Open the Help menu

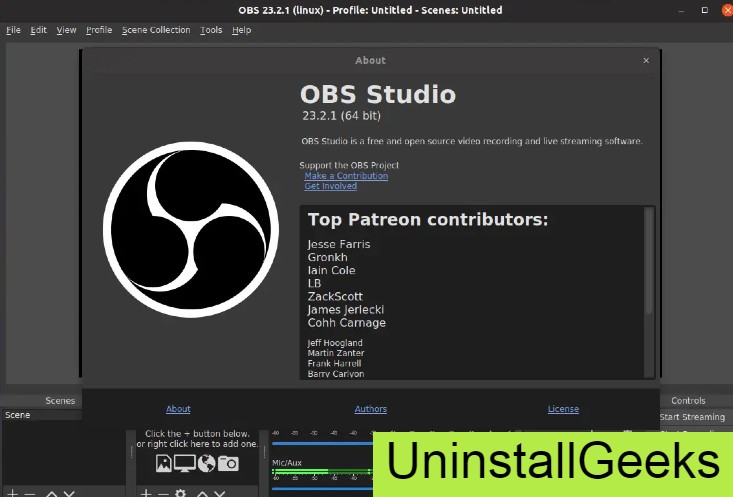click(242, 30)
